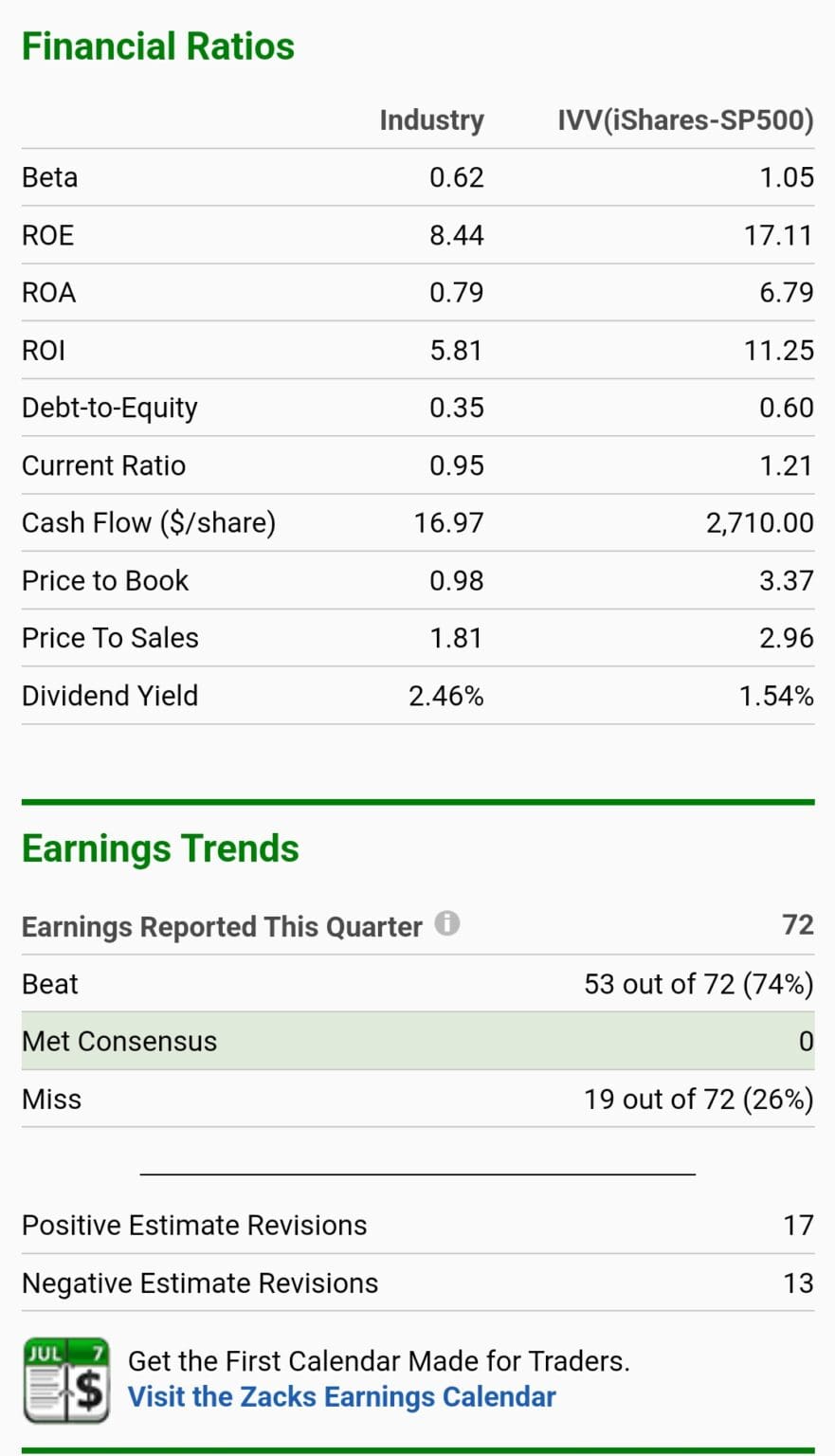Click the ROE row label
Viewport: 835px width, 1456px height.
click(48, 235)
